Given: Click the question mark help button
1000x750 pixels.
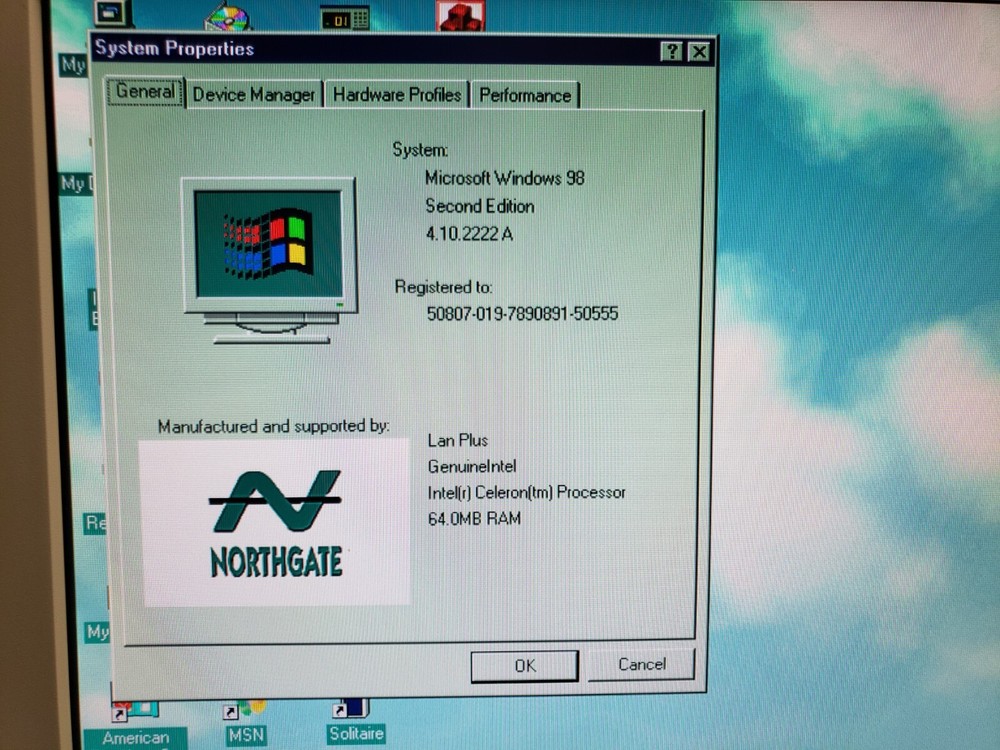Looking at the screenshot, I should coord(672,51).
